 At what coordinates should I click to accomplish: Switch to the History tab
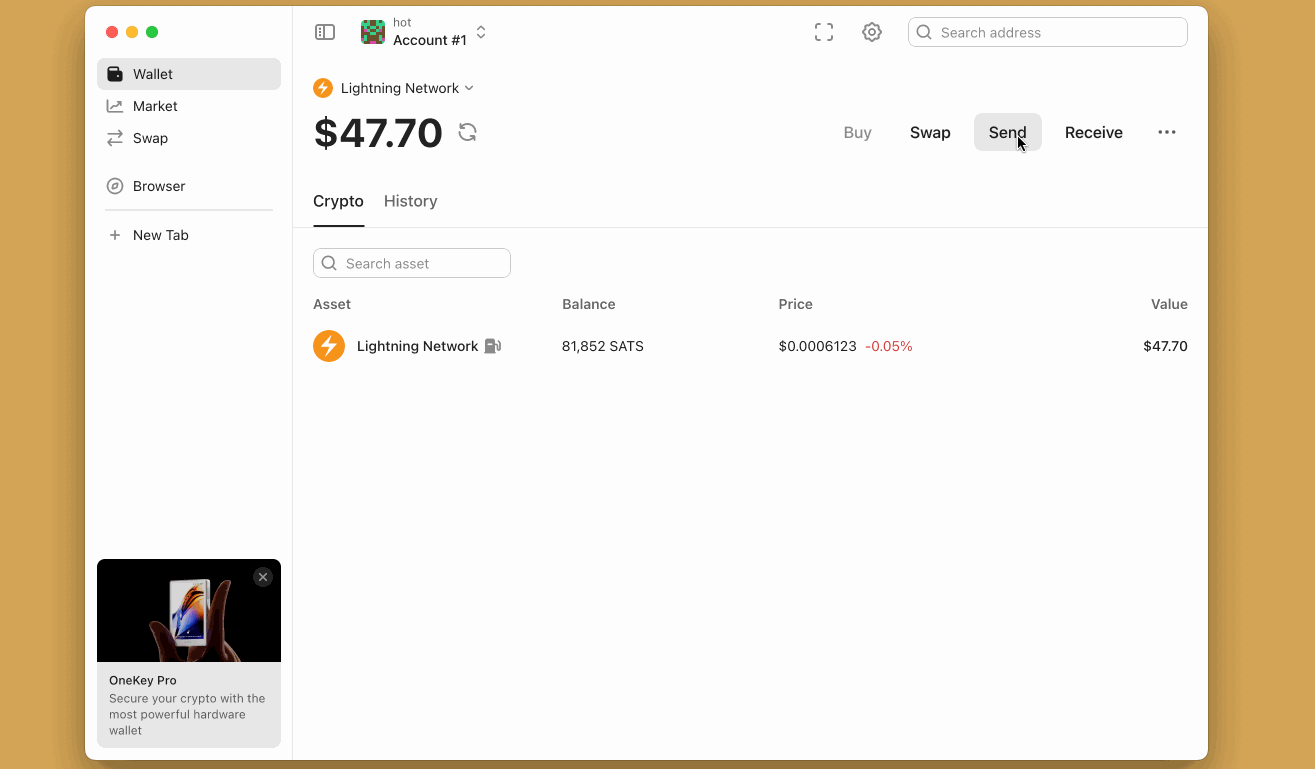(411, 201)
